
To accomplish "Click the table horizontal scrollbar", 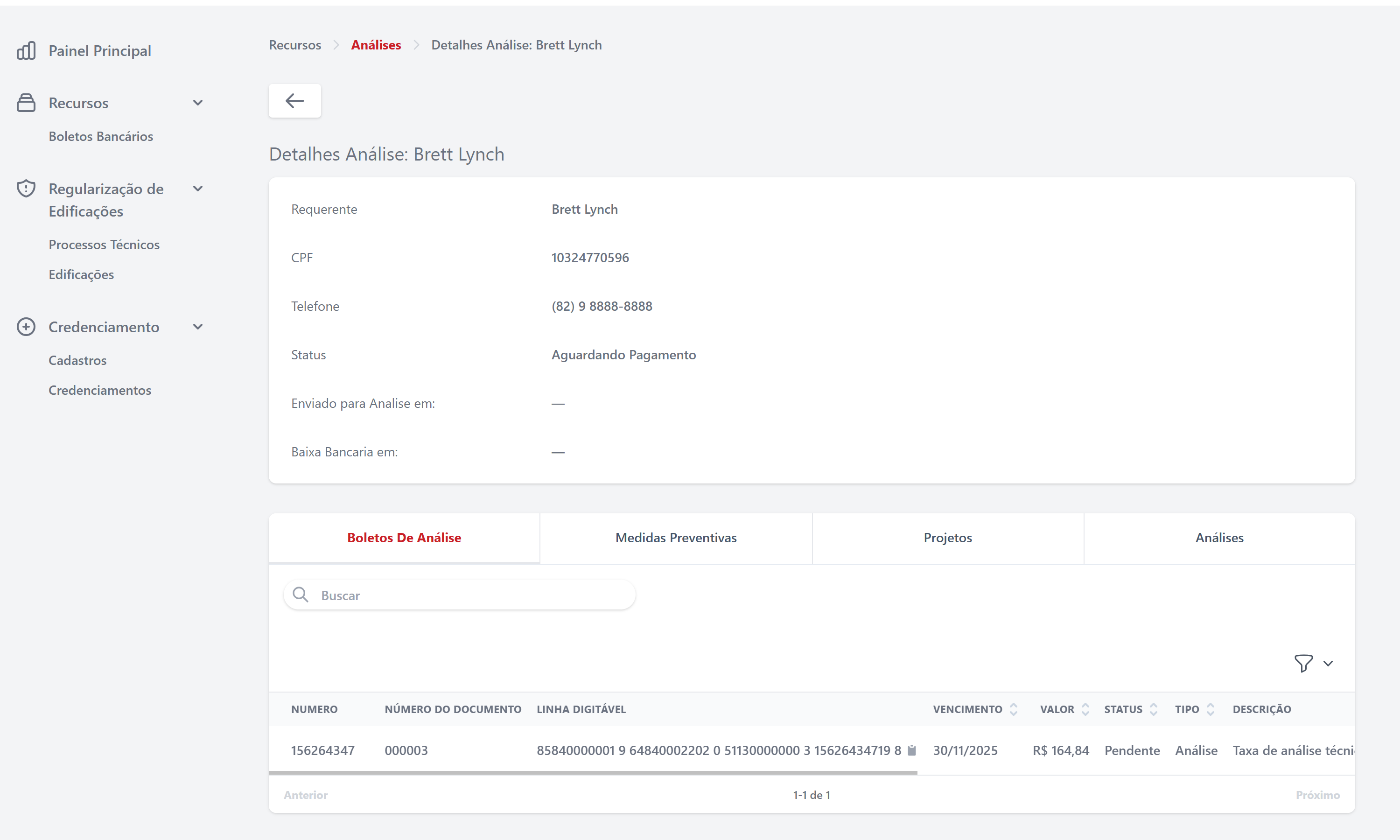I will coord(593,772).
